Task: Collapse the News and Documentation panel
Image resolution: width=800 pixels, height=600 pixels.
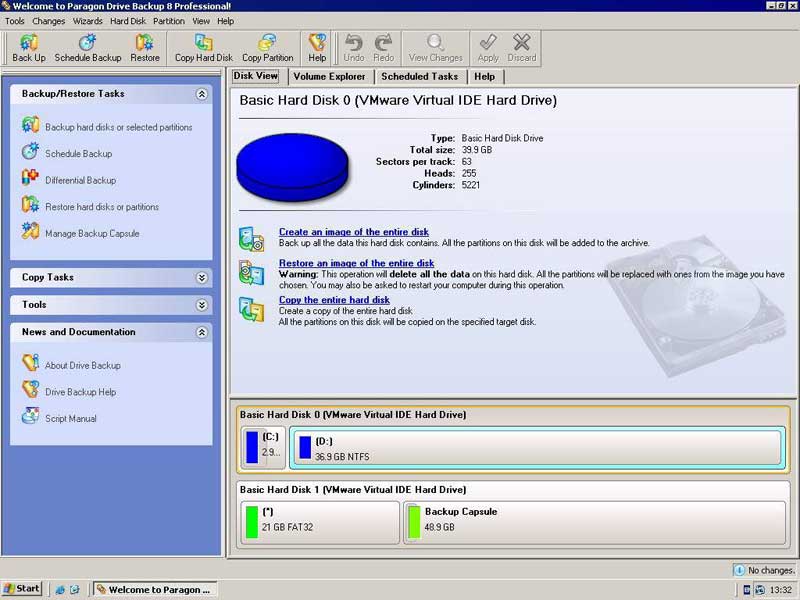Action: (202, 332)
